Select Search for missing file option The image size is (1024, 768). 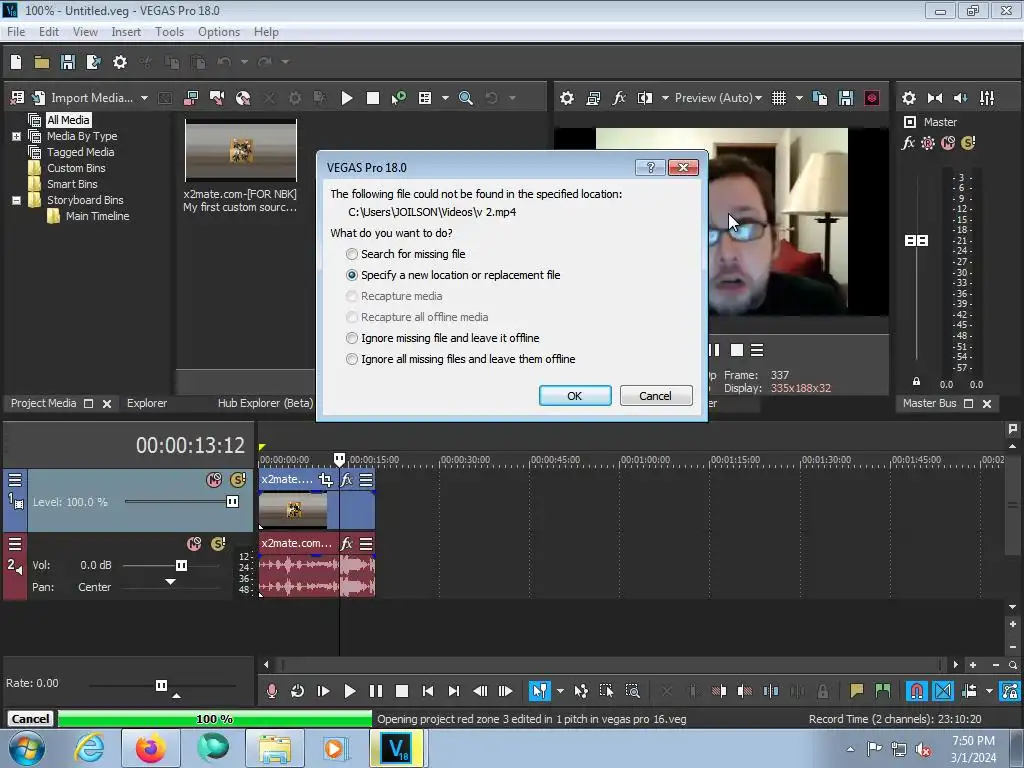[406, 254]
